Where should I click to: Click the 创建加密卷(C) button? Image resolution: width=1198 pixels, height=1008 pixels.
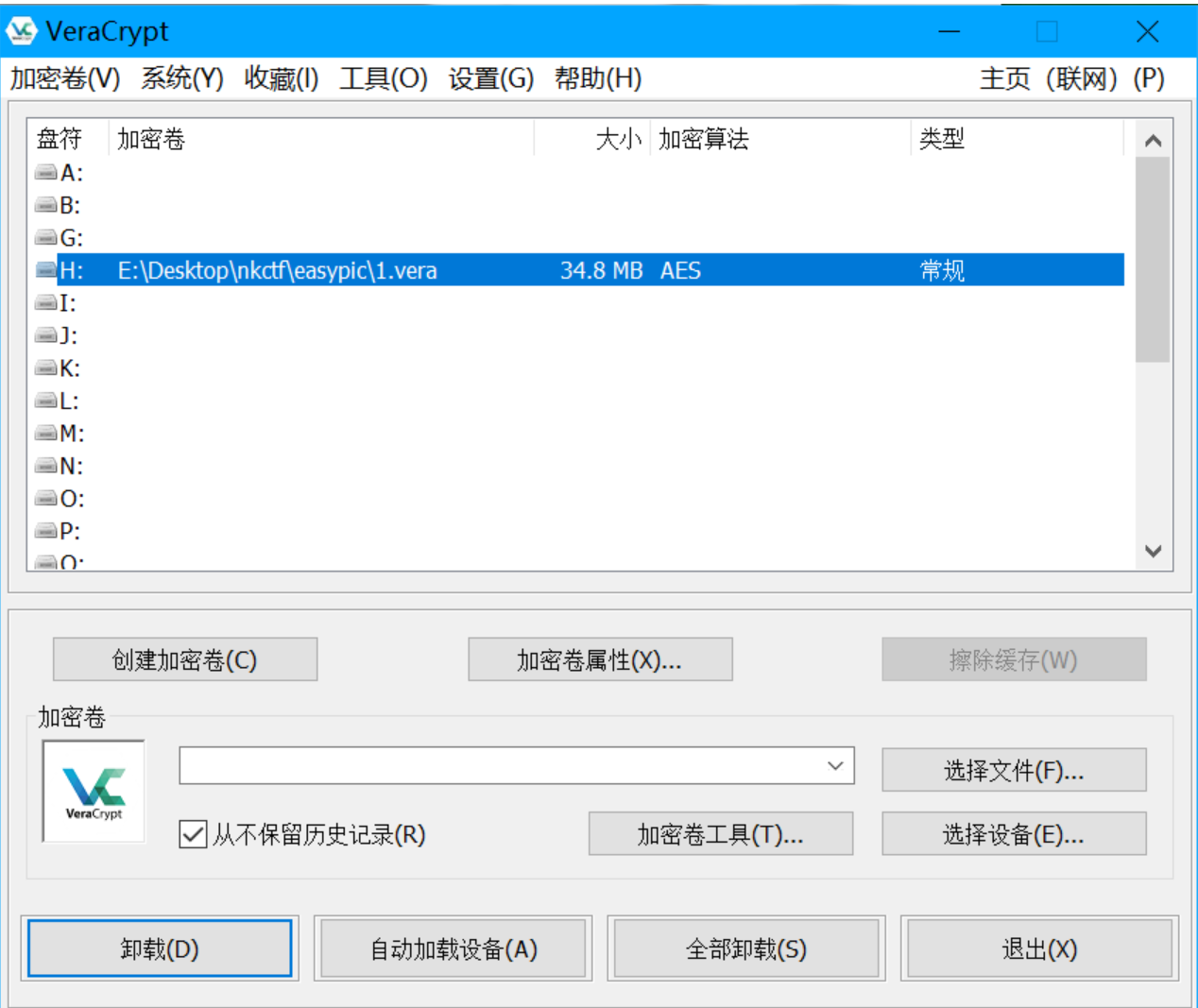point(185,659)
